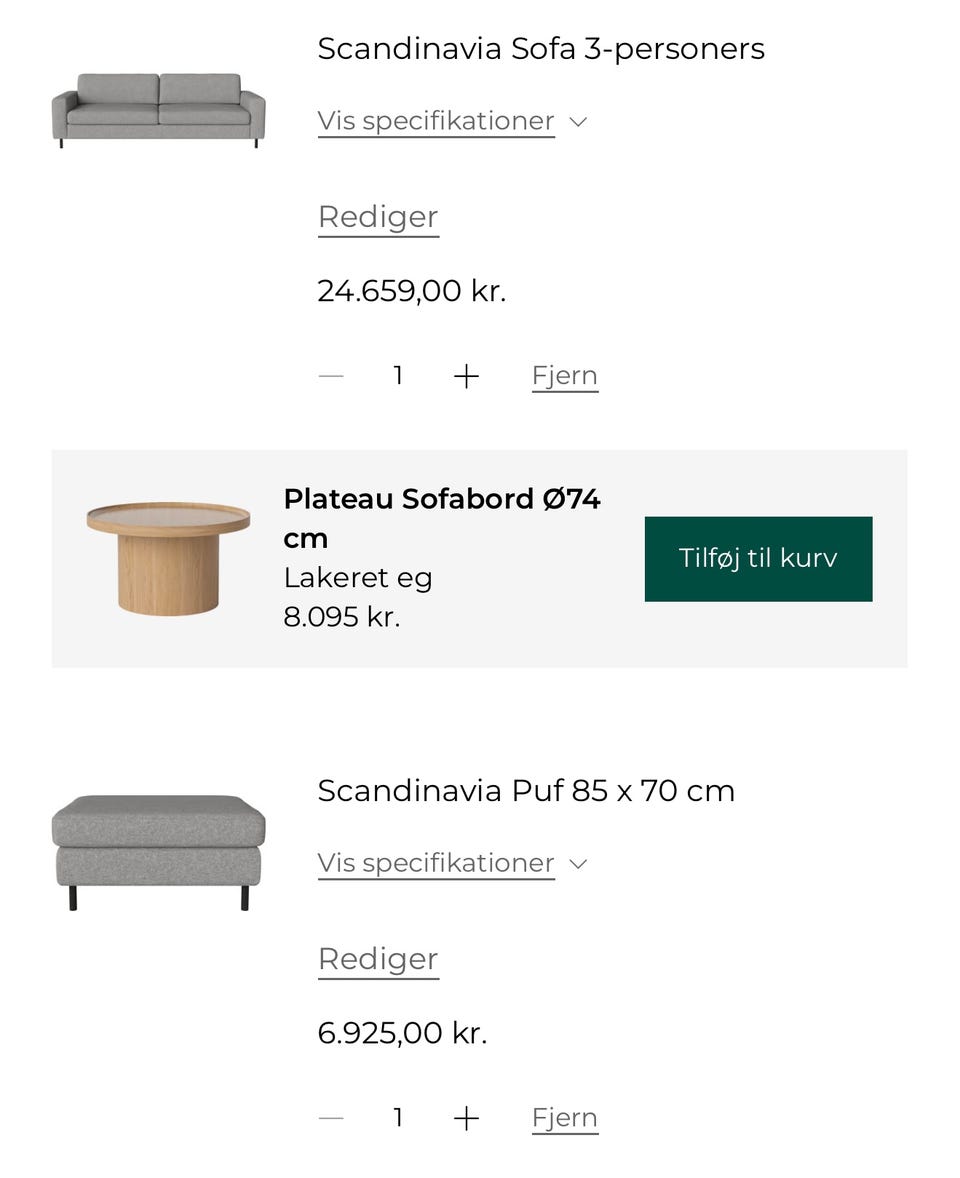The image size is (960, 1178).
Task: Select the Scandinavia Sofa 3-personers title
Action: click(540, 47)
